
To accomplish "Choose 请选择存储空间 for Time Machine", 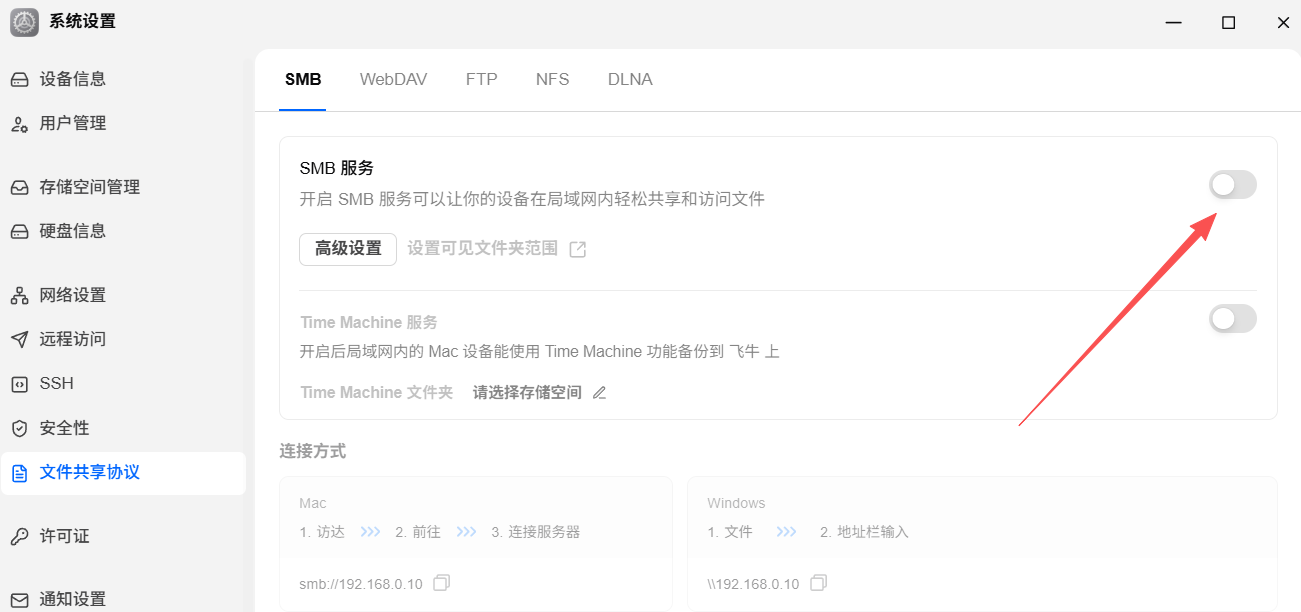I will (x=527, y=393).
